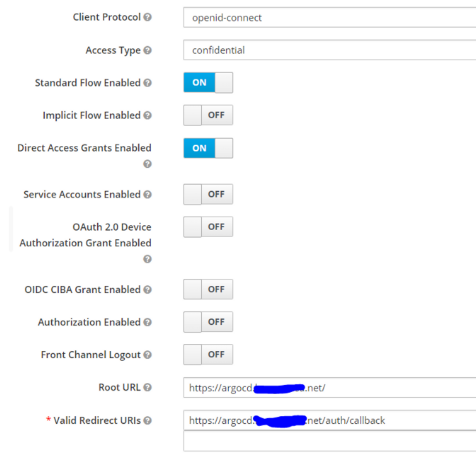Click help icon next to Client Protocol
This screenshot has height=454, width=476.
(x=147, y=17)
